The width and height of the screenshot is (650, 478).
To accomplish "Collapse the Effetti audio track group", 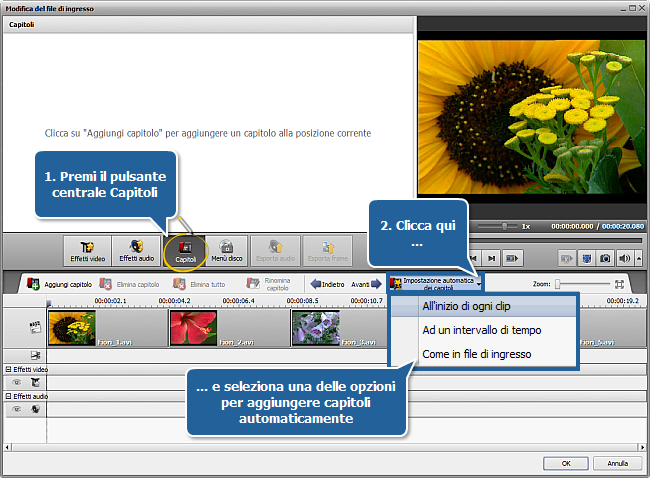I will pyautogui.click(x=7, y=396).
